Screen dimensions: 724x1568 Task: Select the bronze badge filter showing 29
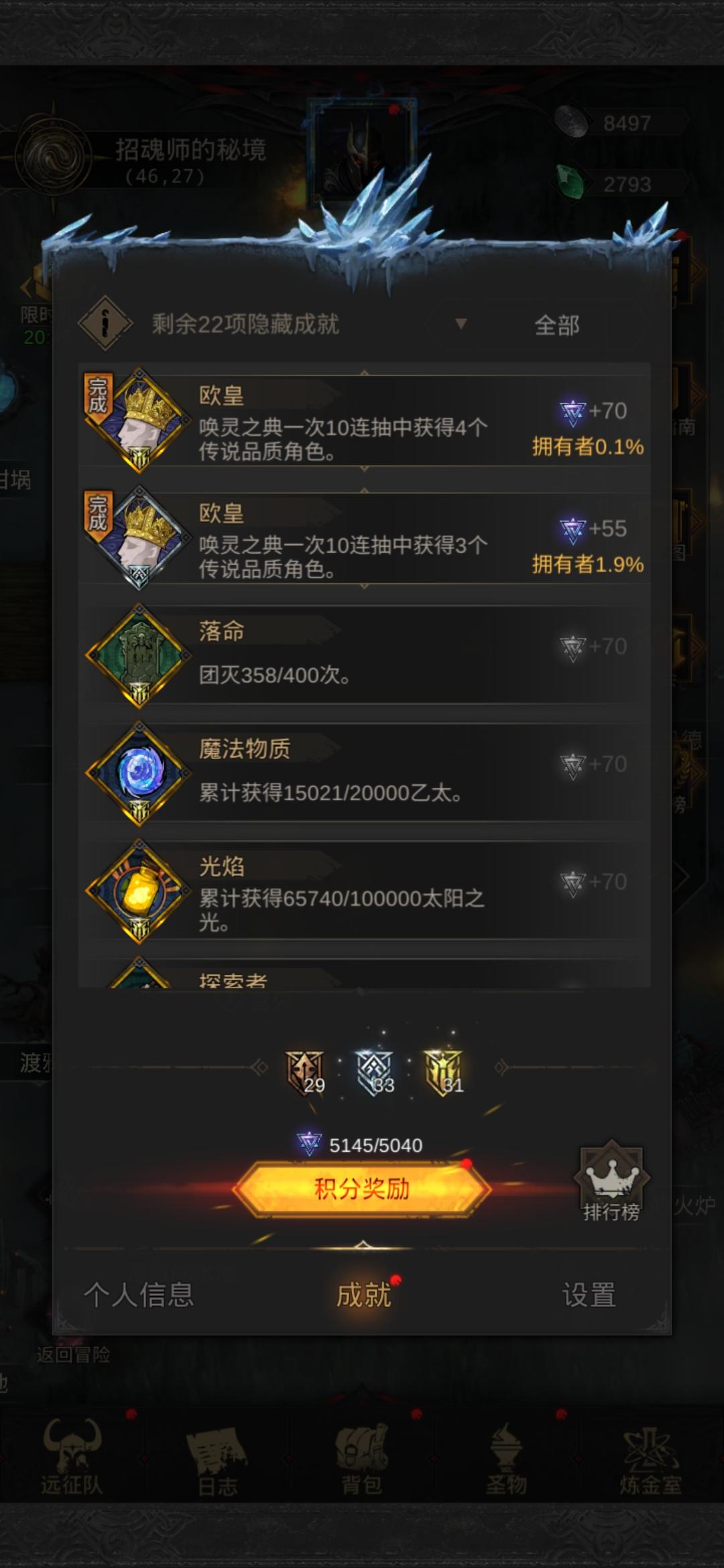[306, 1072]
